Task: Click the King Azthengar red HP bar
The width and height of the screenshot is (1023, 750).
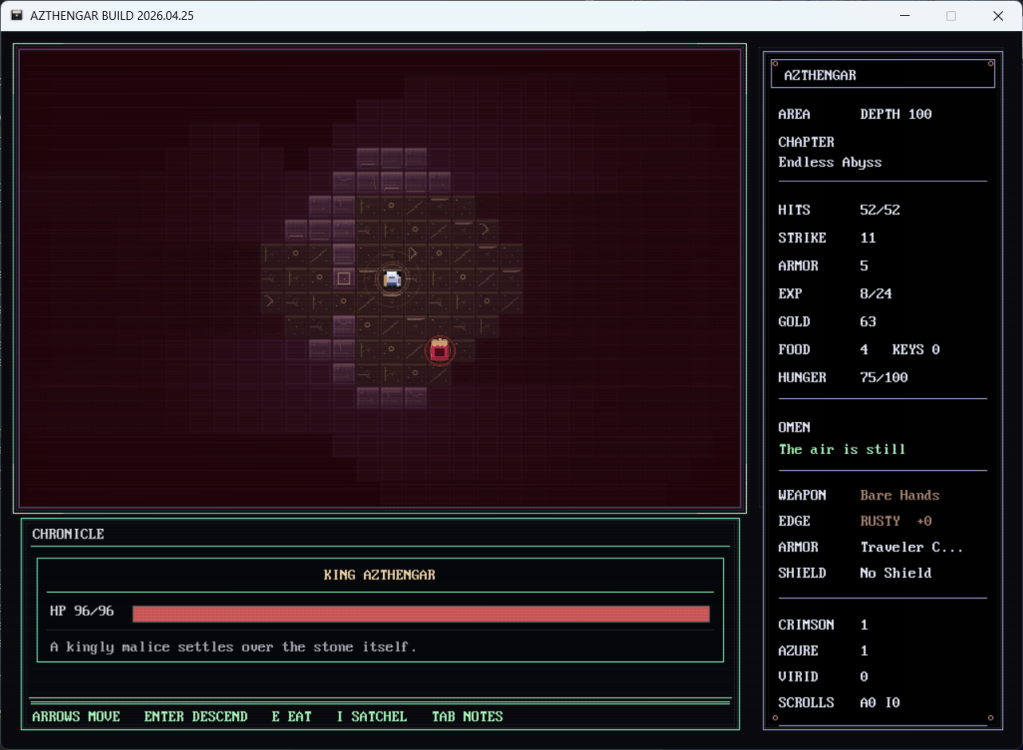Action: (420, 613)
